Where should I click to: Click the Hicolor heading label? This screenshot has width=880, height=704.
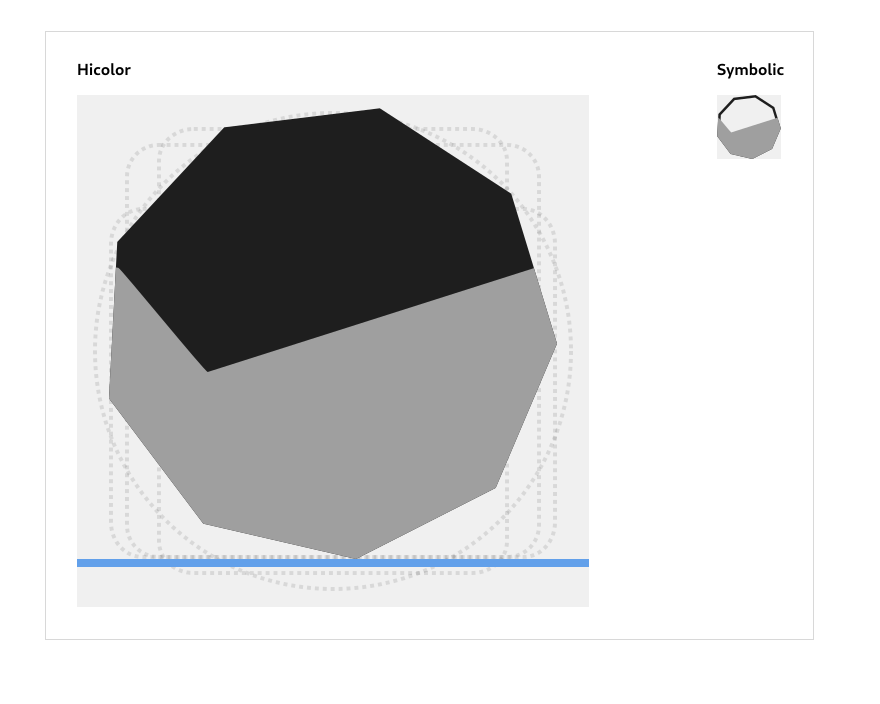click(x=104, y=70)
